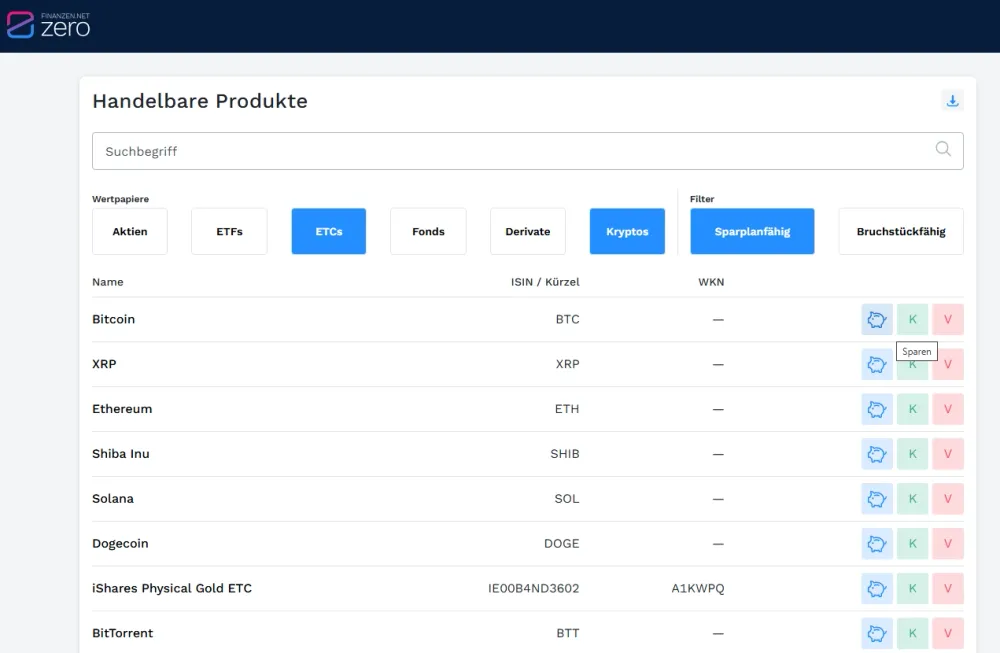Click the K buy button for BitTorrent
This screenshot has height=653, width=1000.
[913, 633]
